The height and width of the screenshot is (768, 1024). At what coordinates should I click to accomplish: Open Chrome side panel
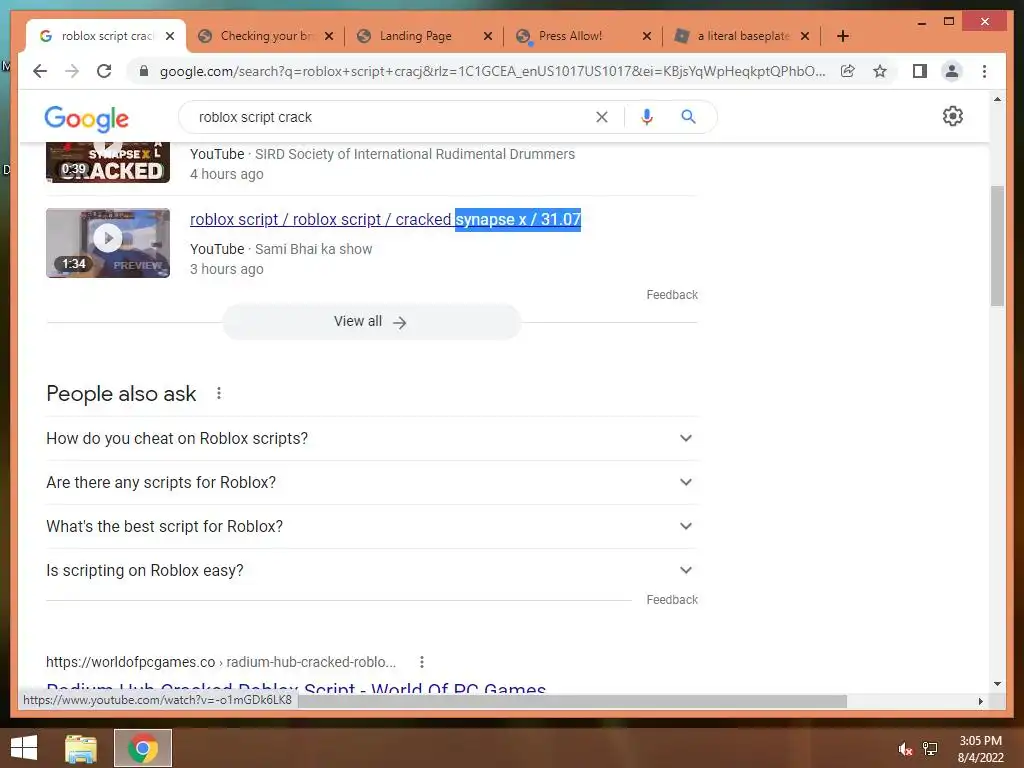(920, 71)
